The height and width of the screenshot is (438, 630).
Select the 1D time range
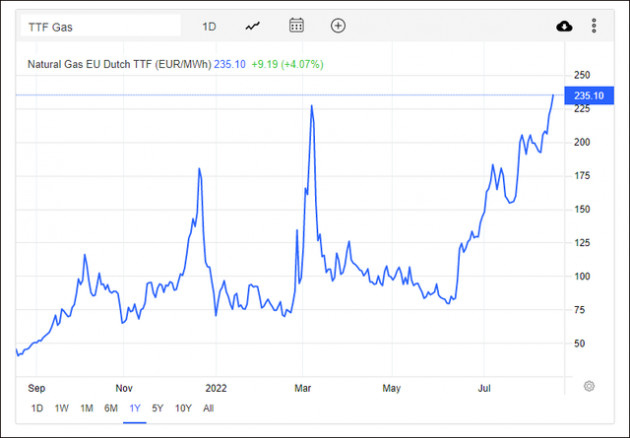click(37, 408)
